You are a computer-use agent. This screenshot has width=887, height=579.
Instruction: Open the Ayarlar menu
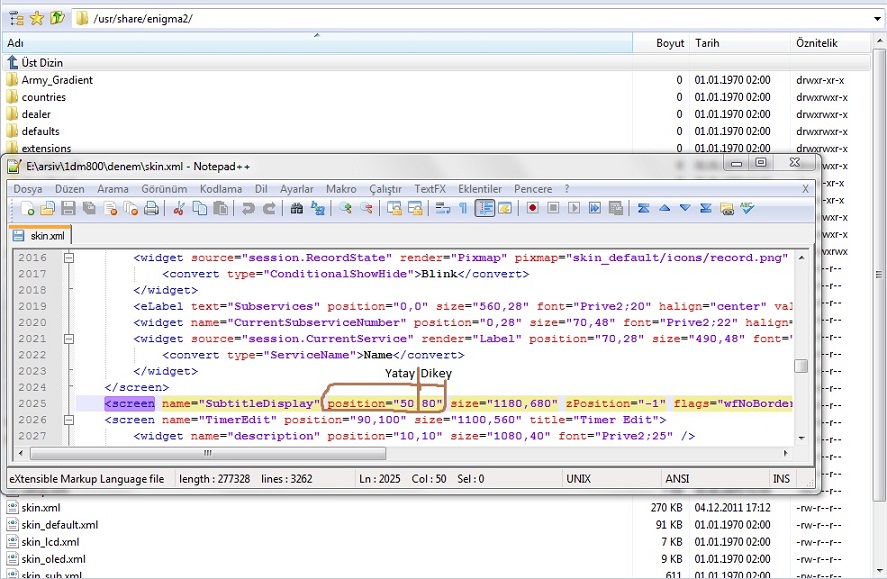(x=296, y=189)
